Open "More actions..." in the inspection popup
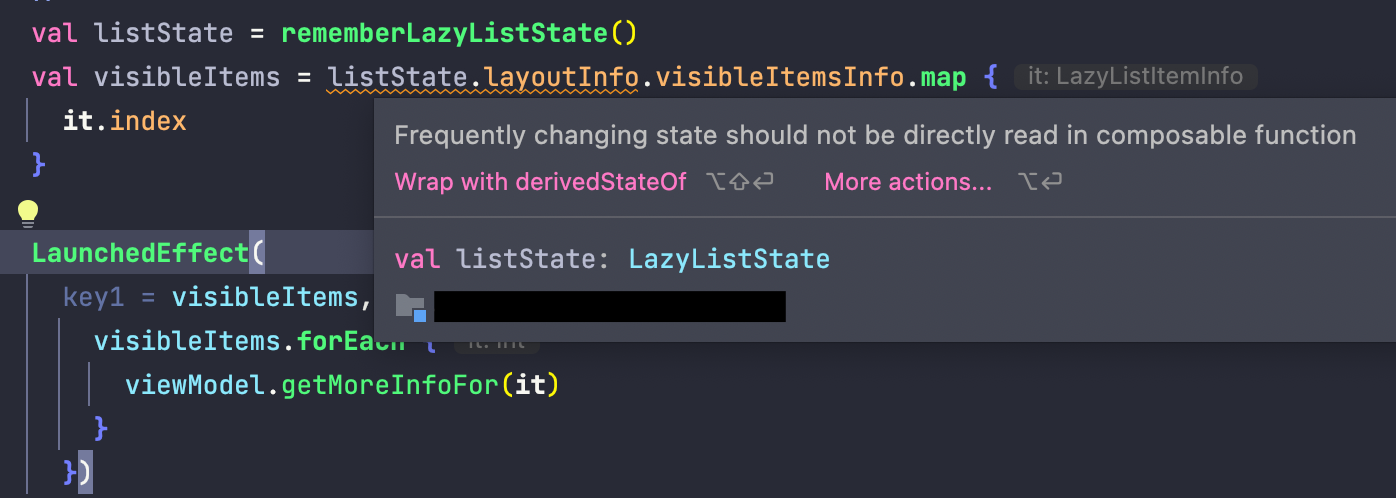The width and height of the screenshot is (1396, 498). [908, 182]
